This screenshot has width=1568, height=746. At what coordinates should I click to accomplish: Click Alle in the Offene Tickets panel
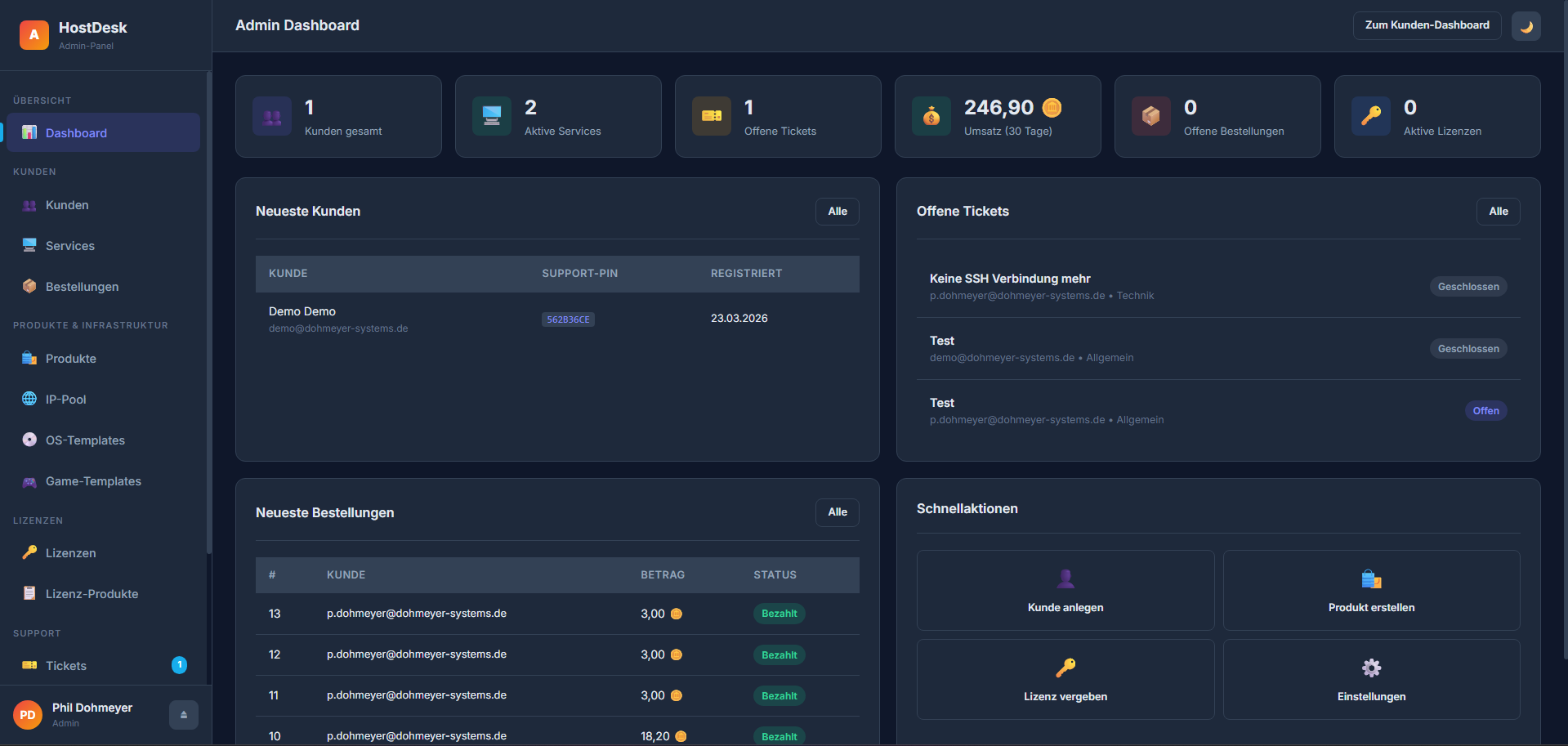click(1498, 212)
